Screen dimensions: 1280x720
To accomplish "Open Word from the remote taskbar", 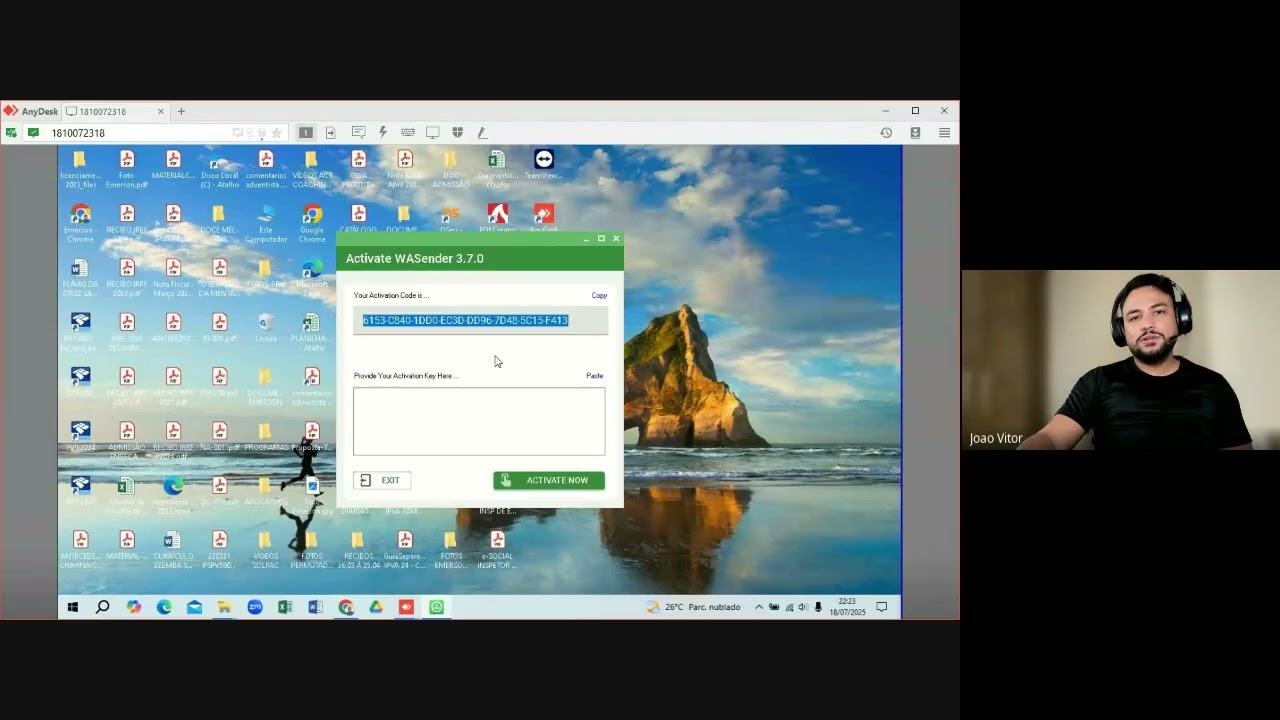I will click(315, 607).
